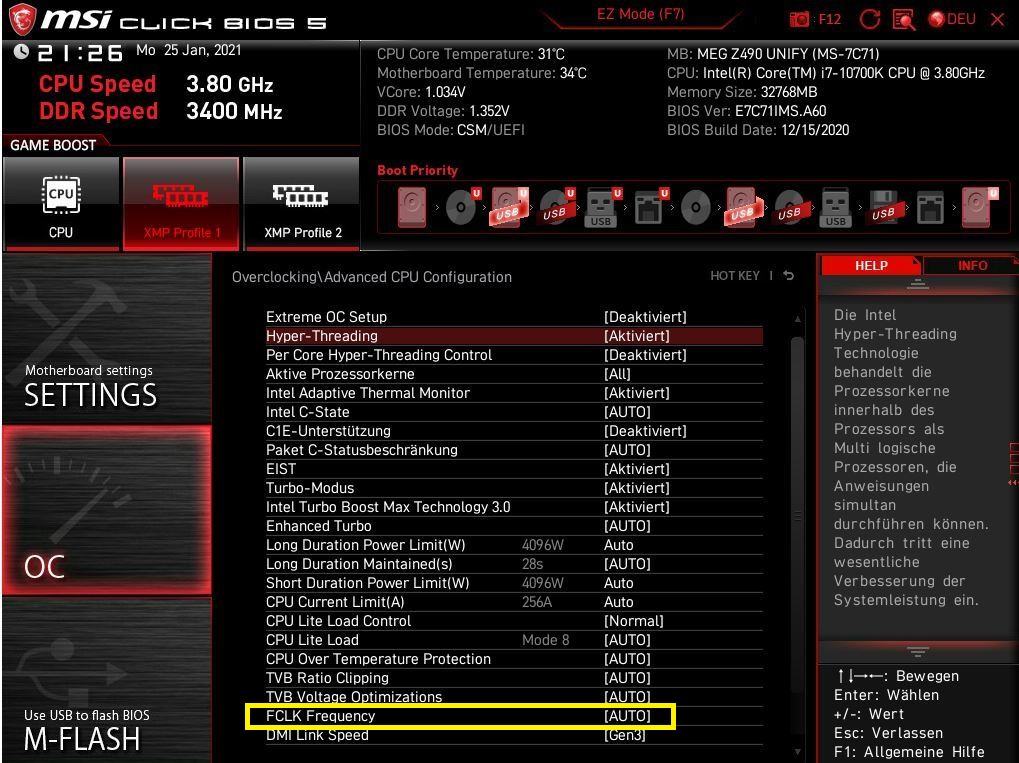Open the SETTINGS motherboard settings menu
Screen dimensions: 1019x763
point(107,339)
